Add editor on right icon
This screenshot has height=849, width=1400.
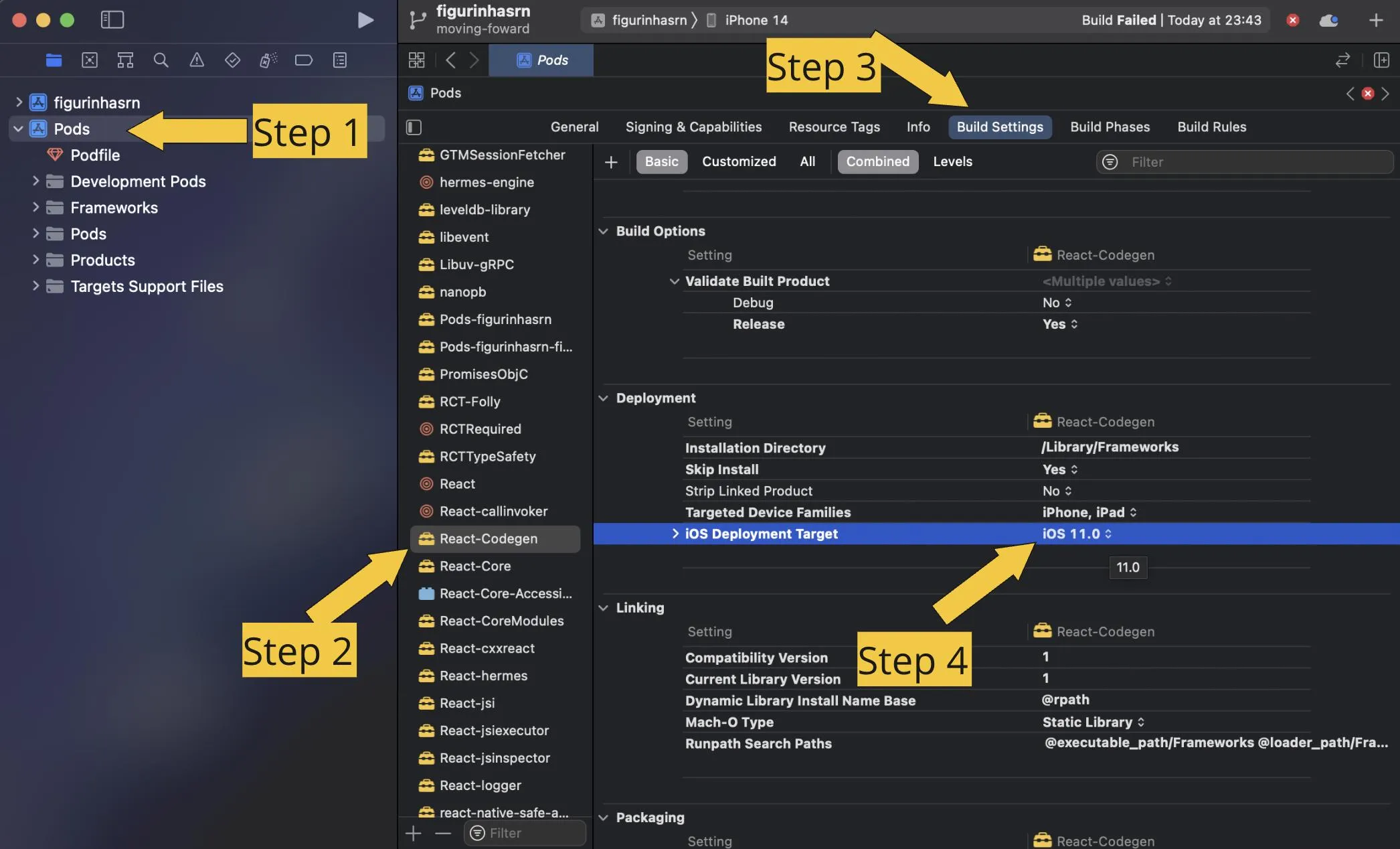(x=1381, y=60)
